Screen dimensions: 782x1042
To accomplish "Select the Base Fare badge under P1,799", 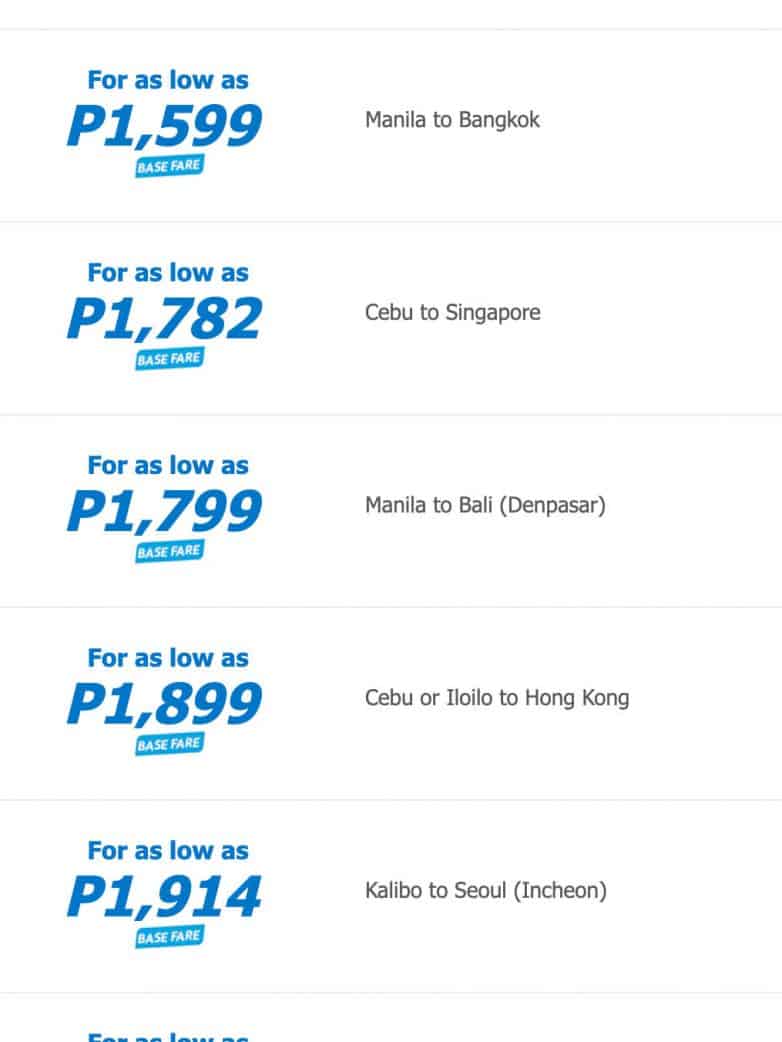I will [169, 551].
